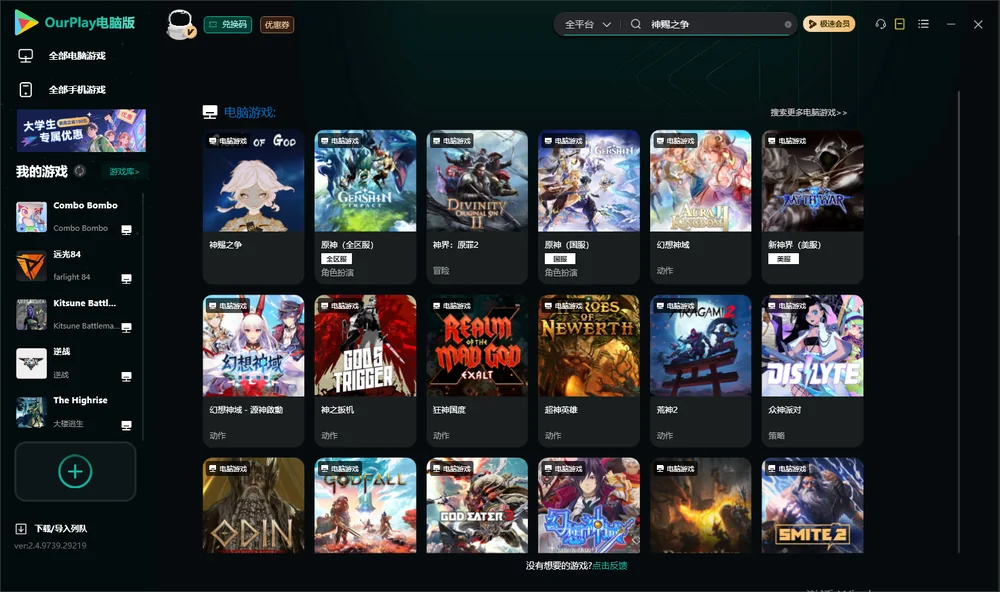Open the customer service headset icon
The width and height of the screenshot is (1000, 592).
point(881,24)
